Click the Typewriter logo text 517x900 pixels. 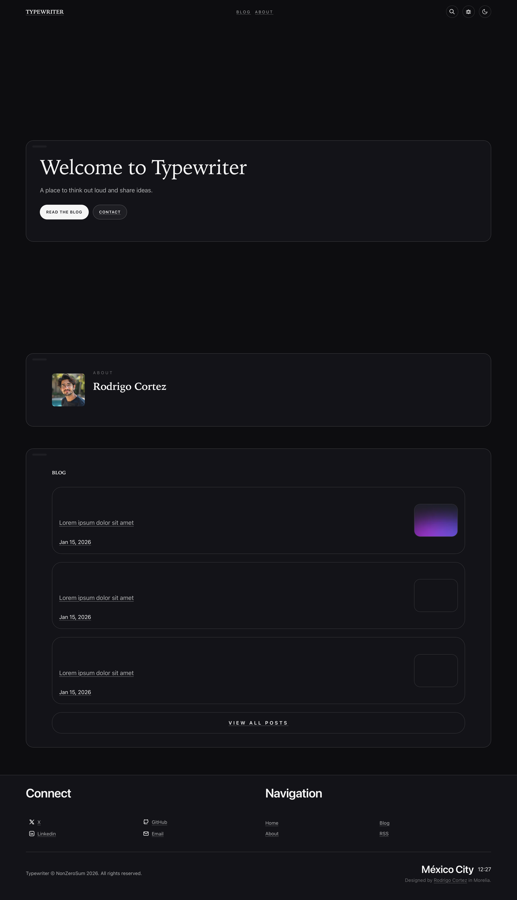coord(45,11)
